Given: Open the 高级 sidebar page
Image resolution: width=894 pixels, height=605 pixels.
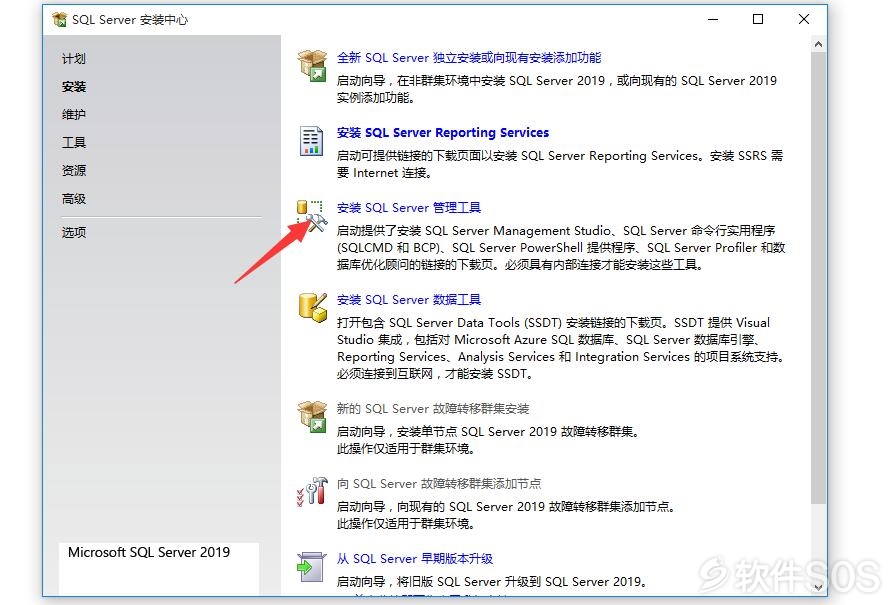Looking at the screenshot, I should click(74, 199).
